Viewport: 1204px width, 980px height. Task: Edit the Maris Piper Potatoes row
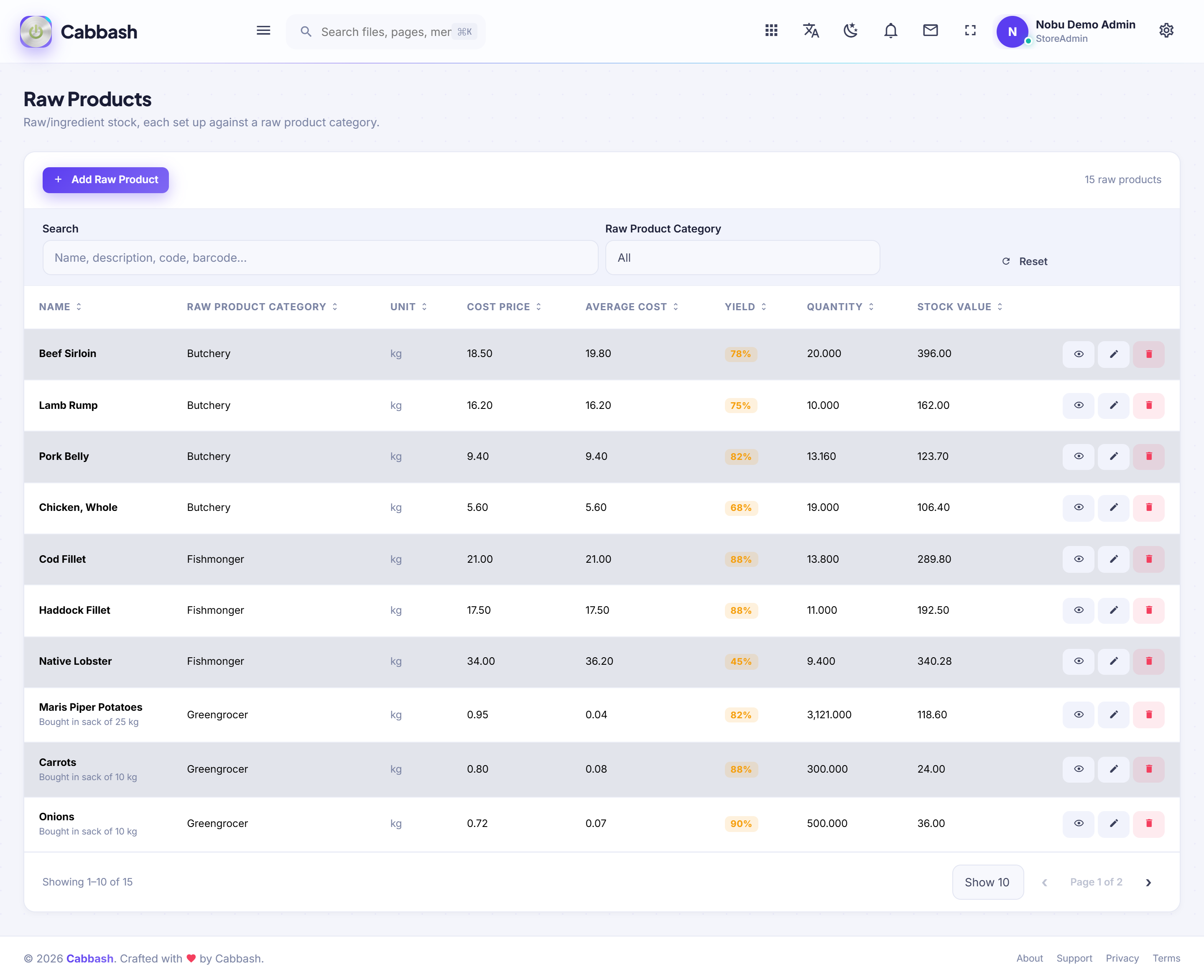point(1113,715)
